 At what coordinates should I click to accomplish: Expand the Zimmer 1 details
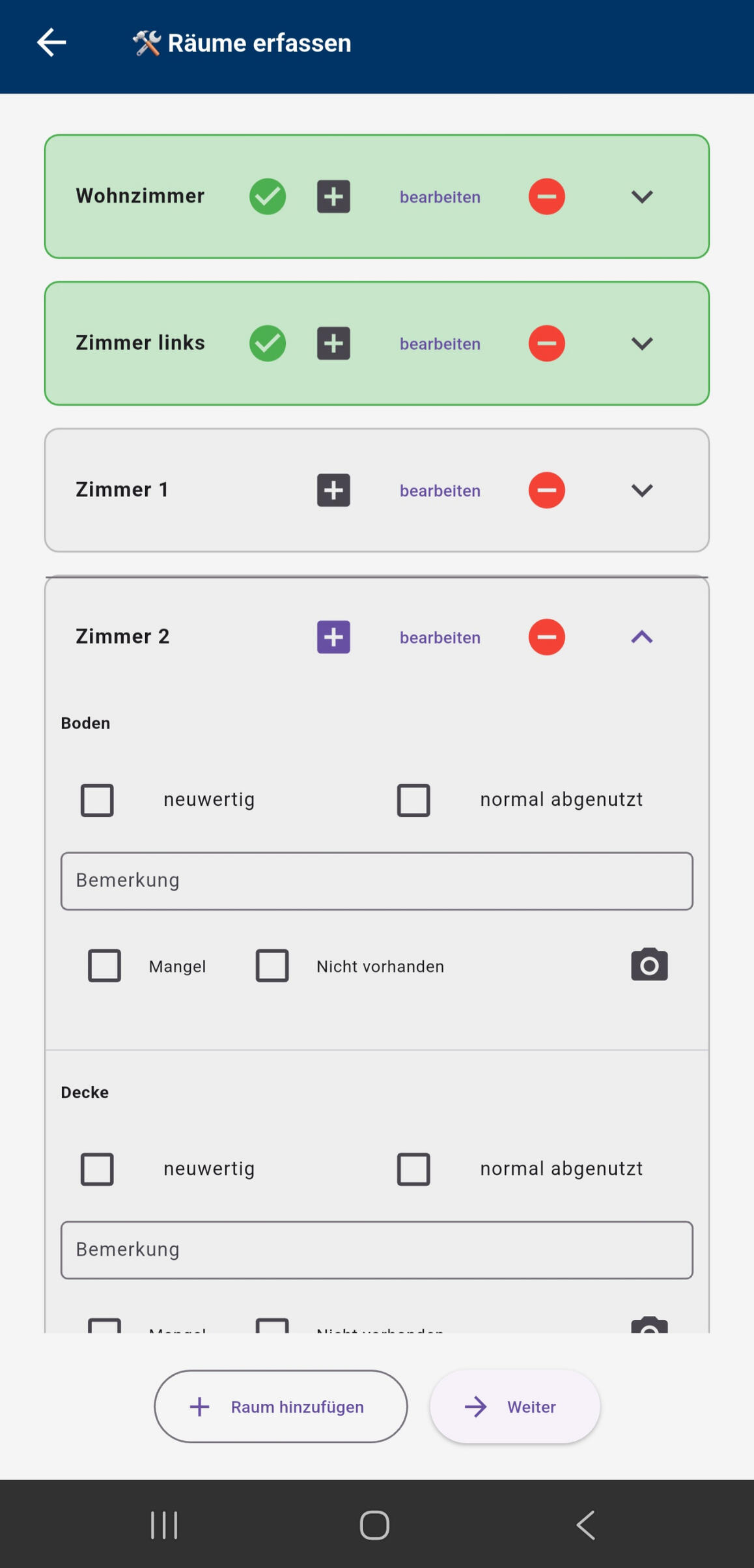pos(641,490)
